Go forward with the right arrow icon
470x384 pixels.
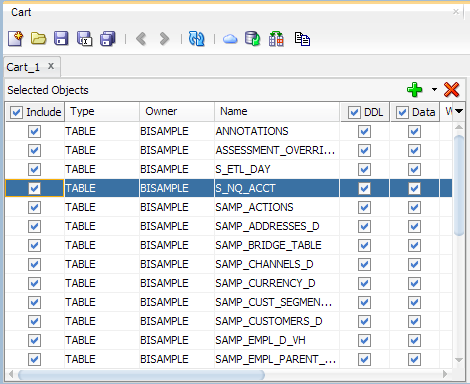(164, 39)
